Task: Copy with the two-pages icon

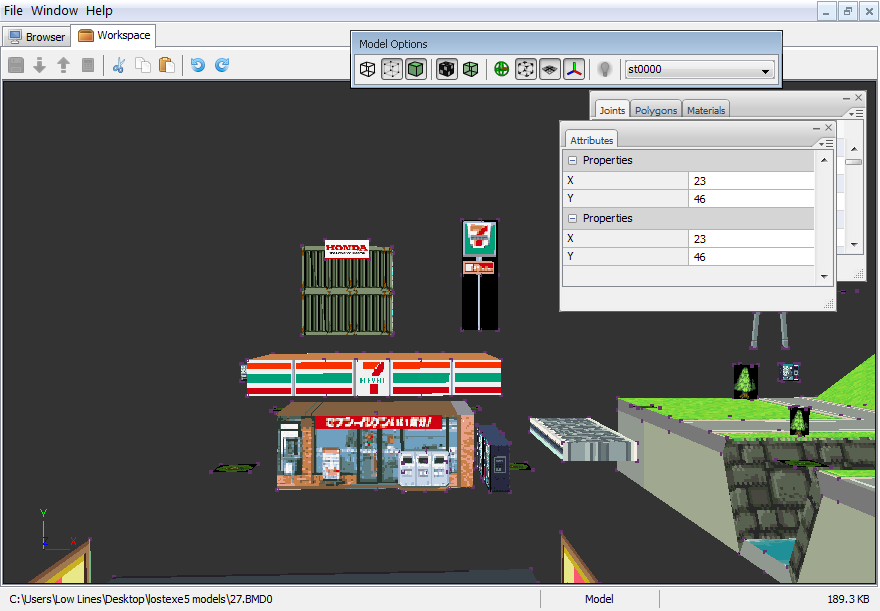Action: [x=143, y=65]
